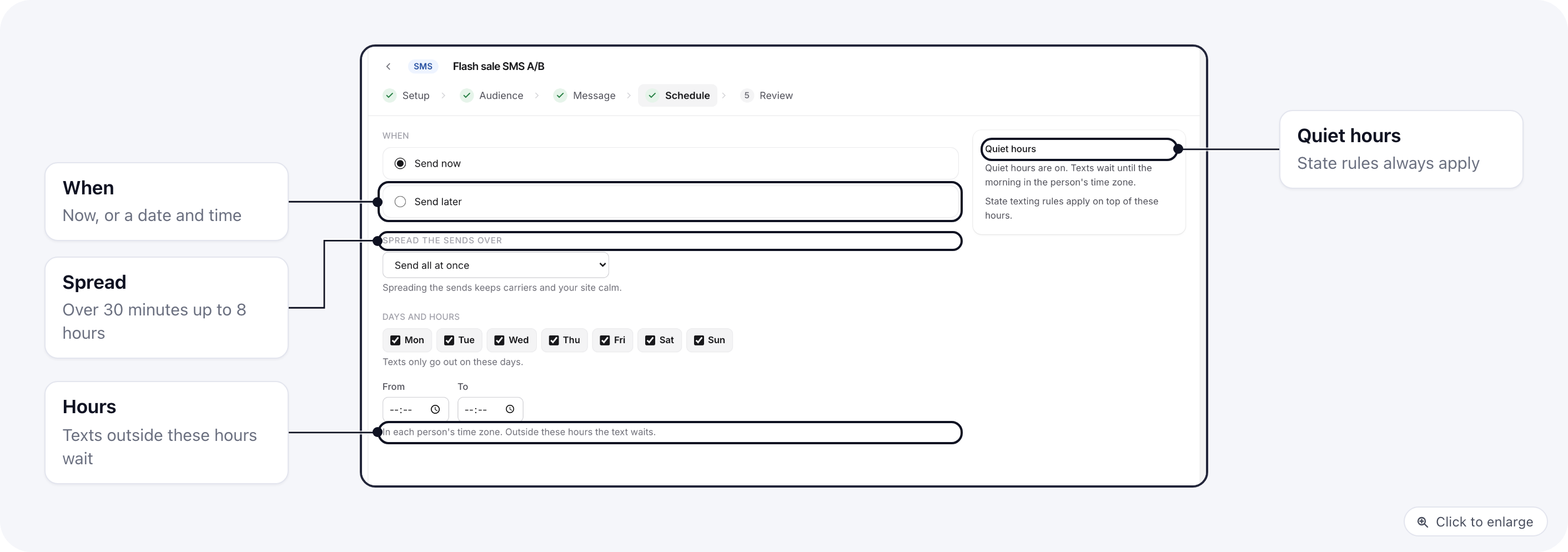This screenshot has height=552, width=1568.
Task: Select the Send later radio option
Action: (x=400, y=202)
